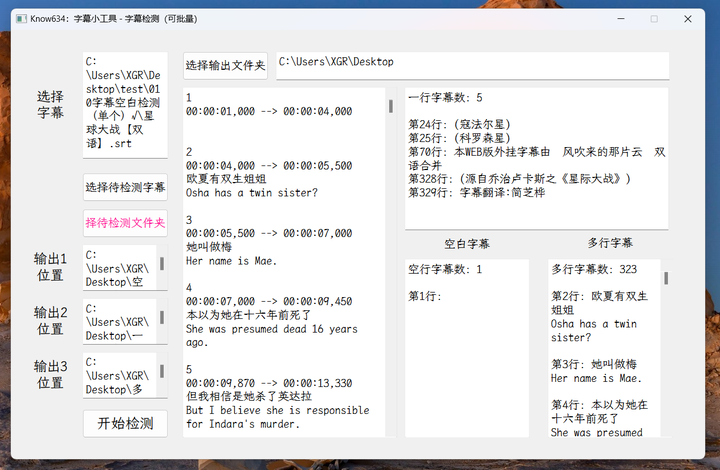Click the line She was presumed dead 16 years in preview

coord(271,329)
